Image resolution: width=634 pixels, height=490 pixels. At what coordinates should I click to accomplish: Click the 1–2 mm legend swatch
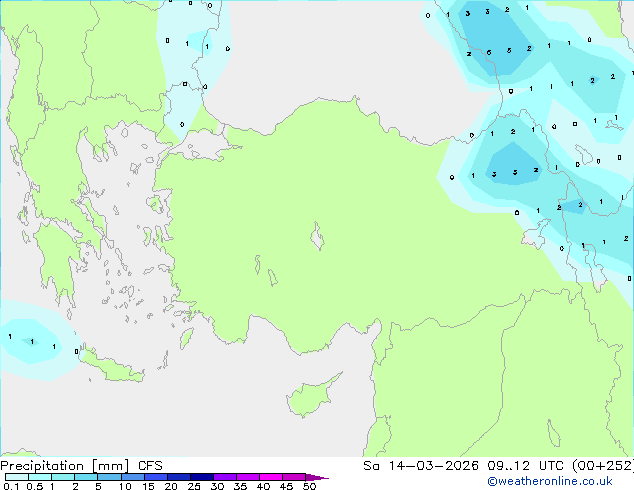(x=63, y=477)
